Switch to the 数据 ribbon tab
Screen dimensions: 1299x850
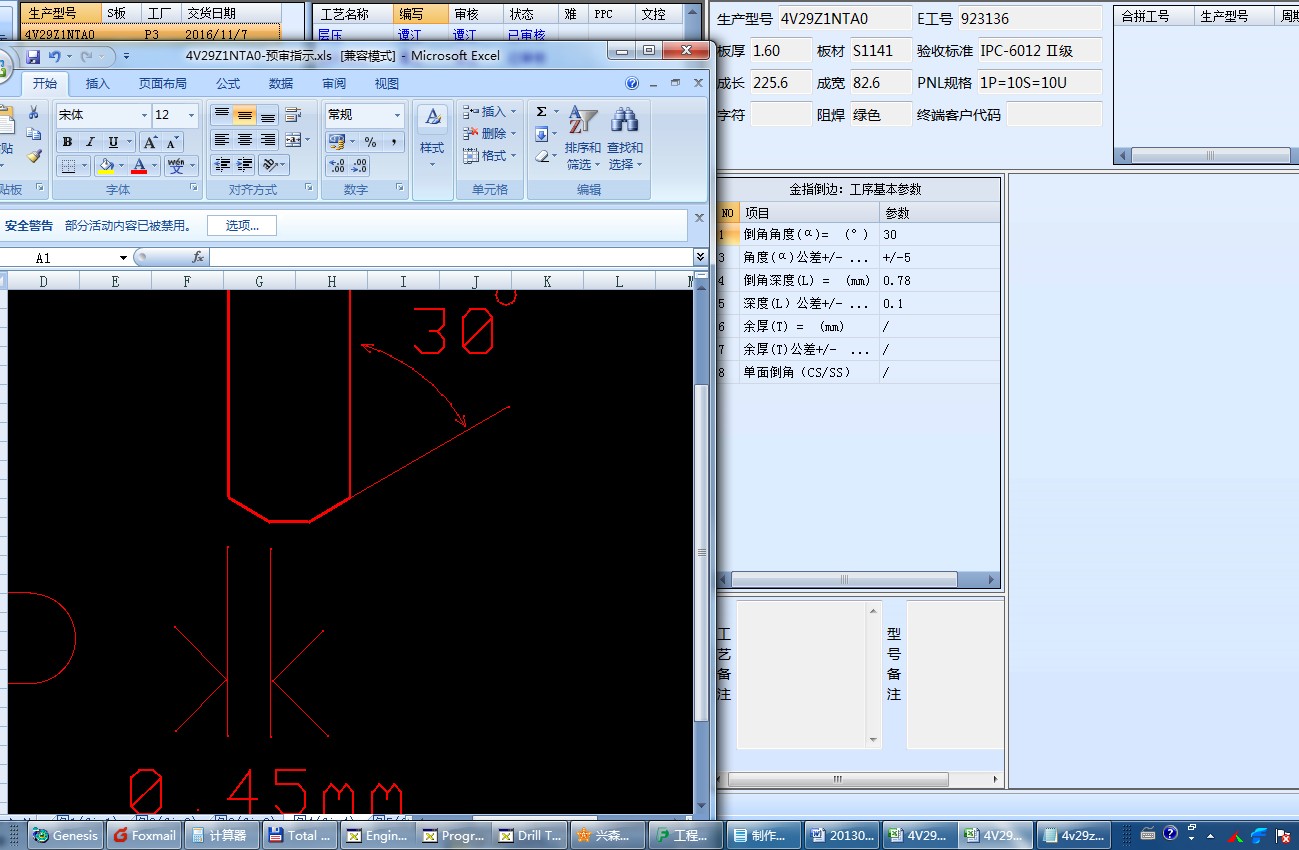point(281,84)
